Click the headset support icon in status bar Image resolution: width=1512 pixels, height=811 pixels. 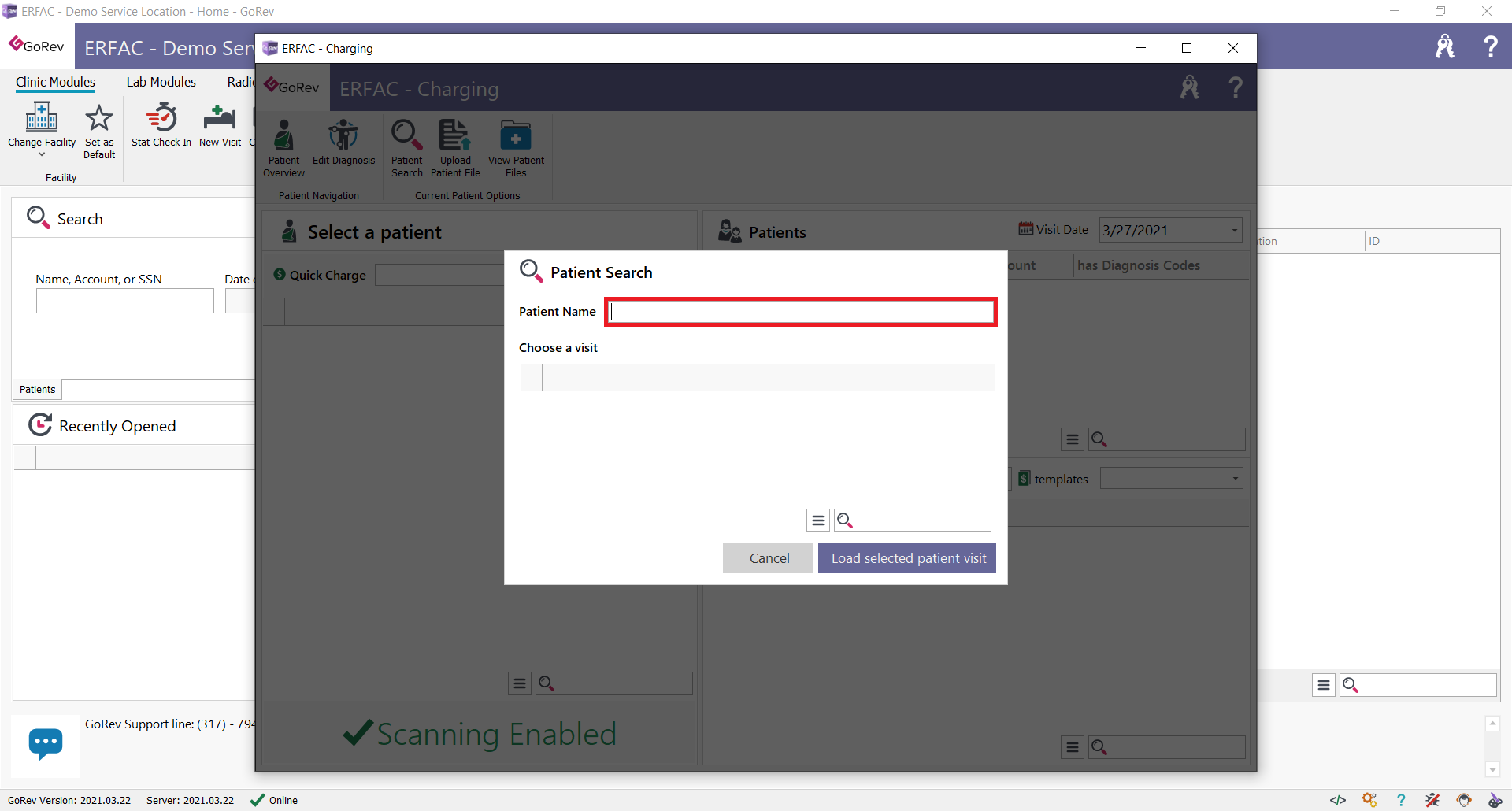pos(1464,801)
